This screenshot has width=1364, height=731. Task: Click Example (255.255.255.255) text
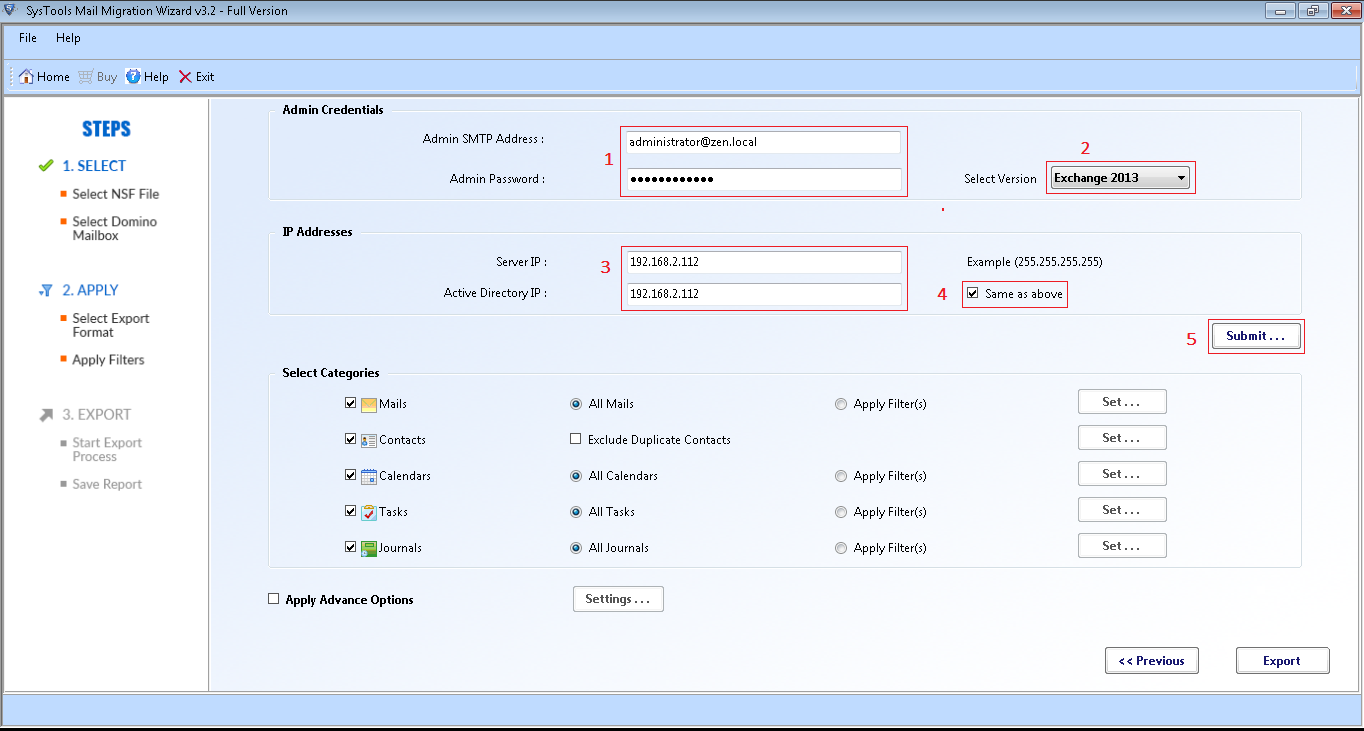[x=1035, y=262]
